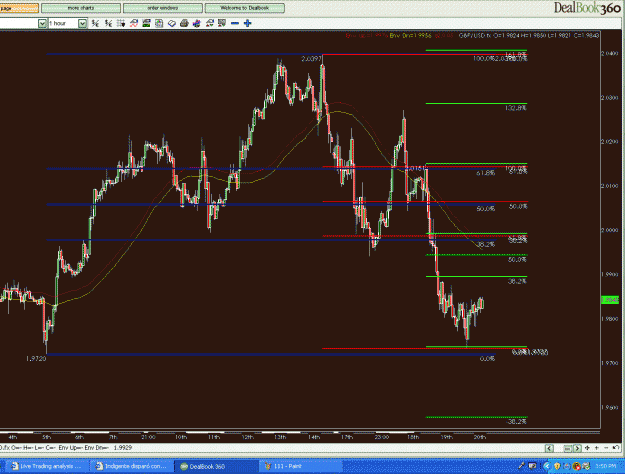Click the chart scroll left arrow button
This screenshot has height=474, width=625.
click(549, 448)
